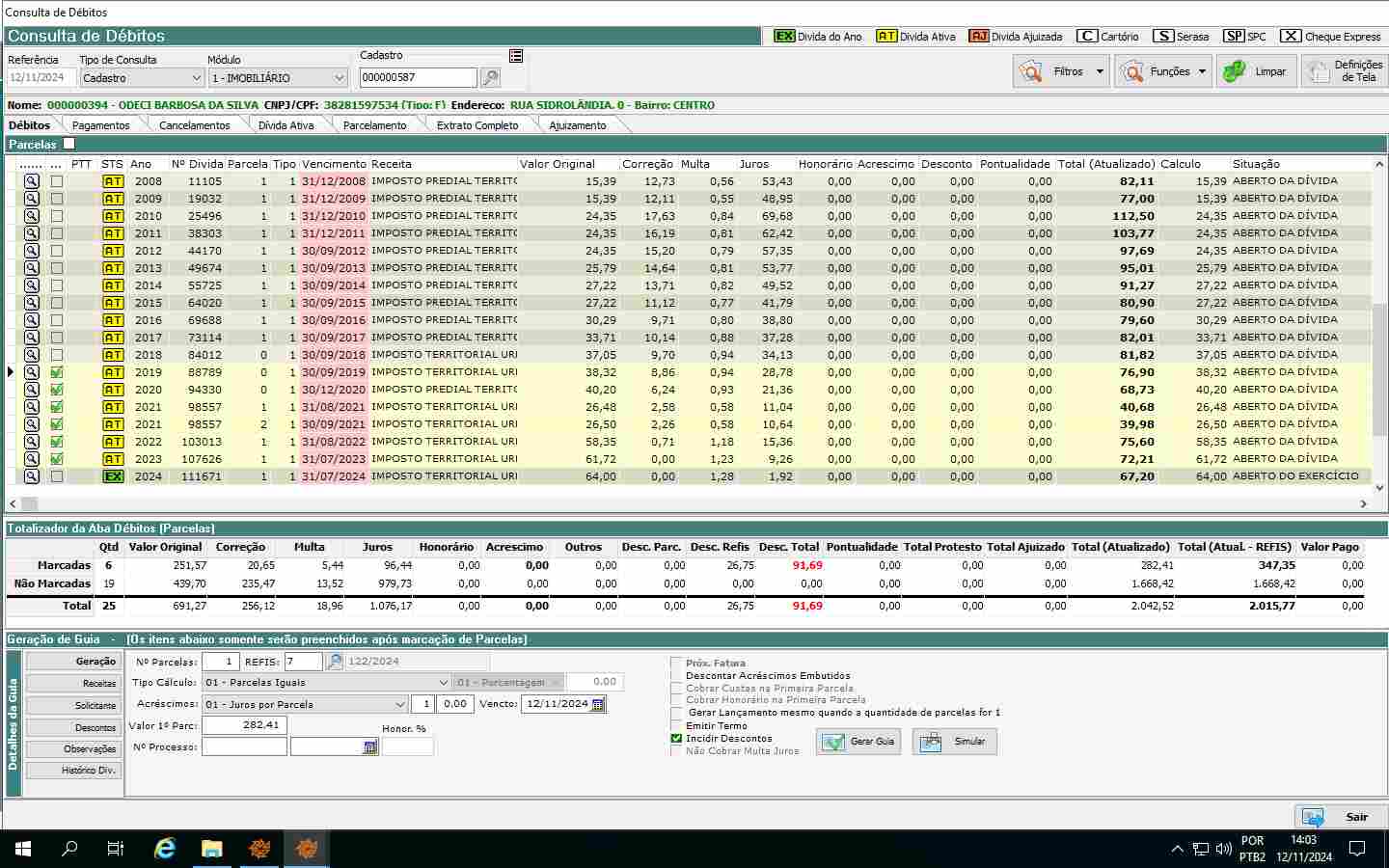Open the Módulo dropdown list
The width and height of the screenshot is (1389, 868).
pyautogui.click(x=339, y=78)
